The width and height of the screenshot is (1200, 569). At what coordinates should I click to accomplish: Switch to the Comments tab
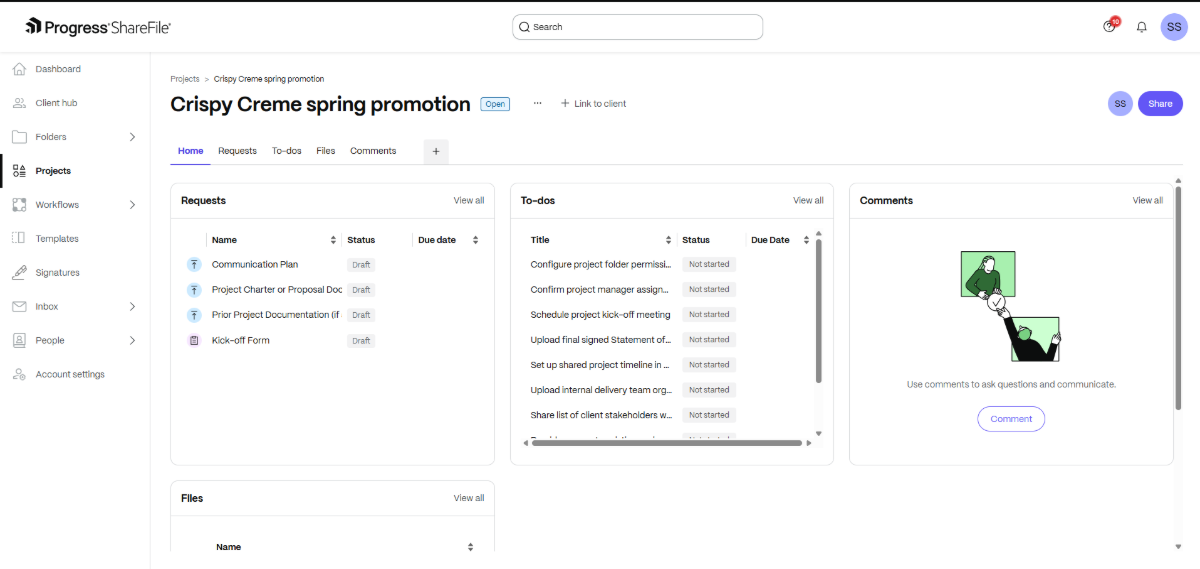(x=373, y=151)
